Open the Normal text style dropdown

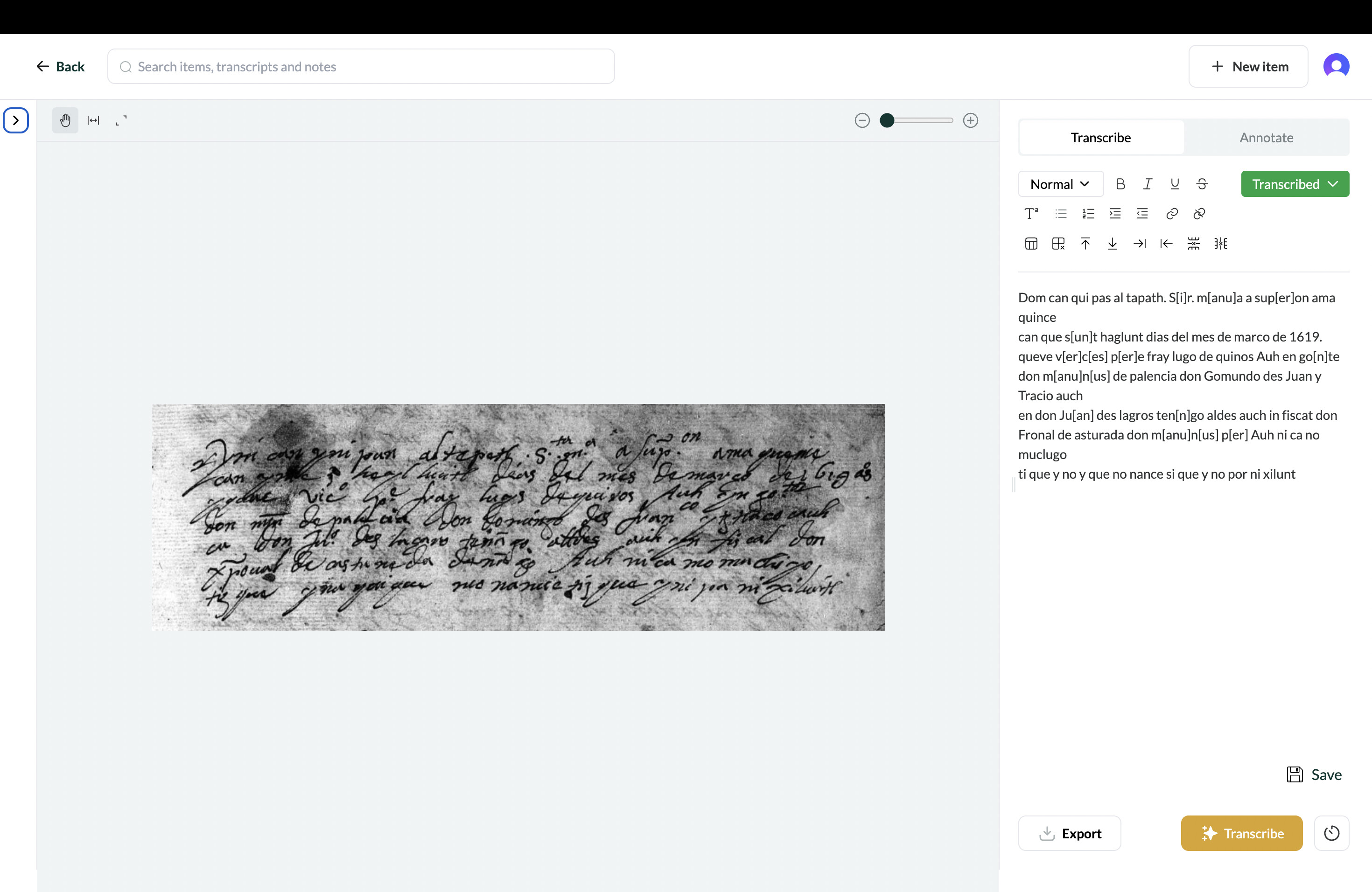[x=1060, y=184]
